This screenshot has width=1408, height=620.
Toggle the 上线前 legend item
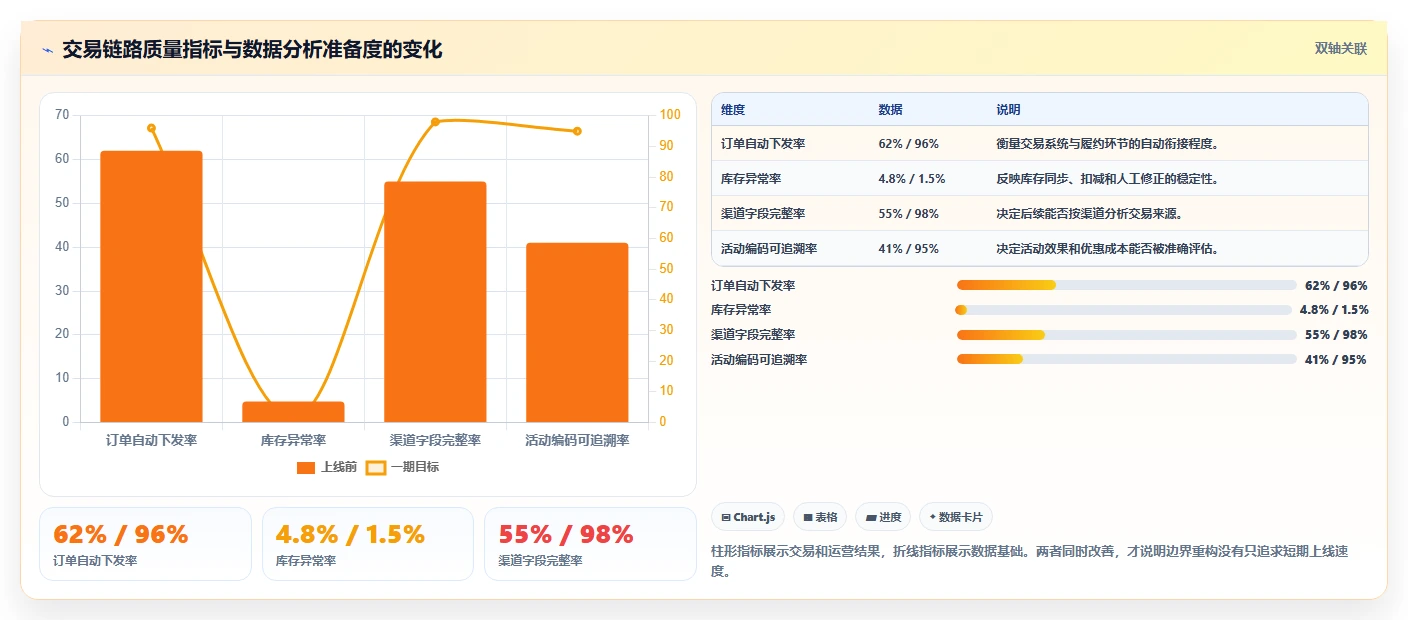(327, 467)
